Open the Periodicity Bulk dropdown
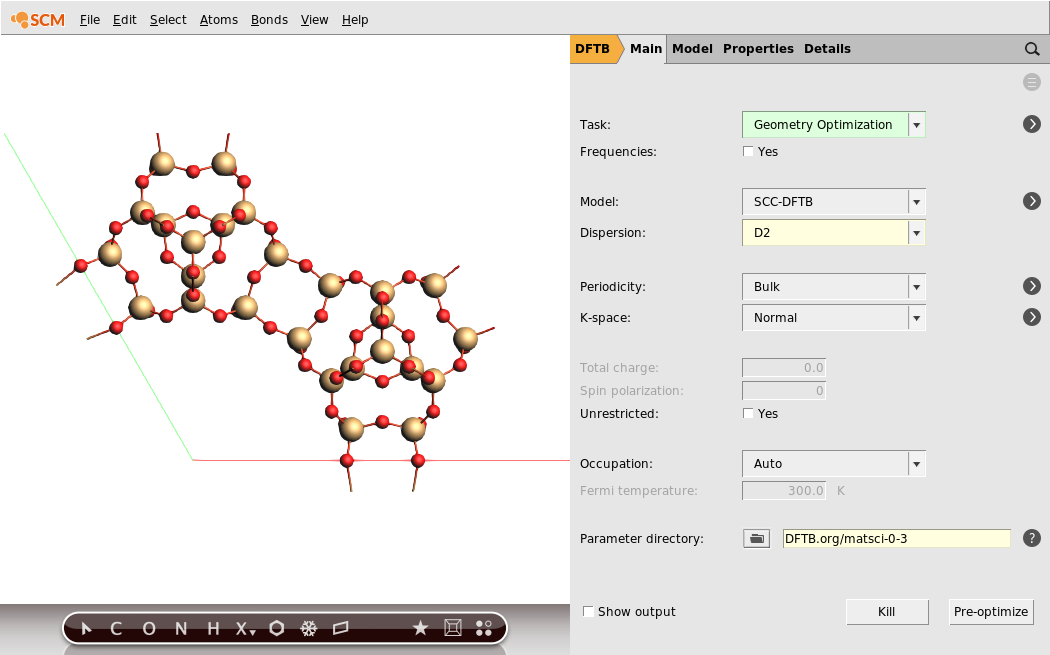 (x=916, y=286)
